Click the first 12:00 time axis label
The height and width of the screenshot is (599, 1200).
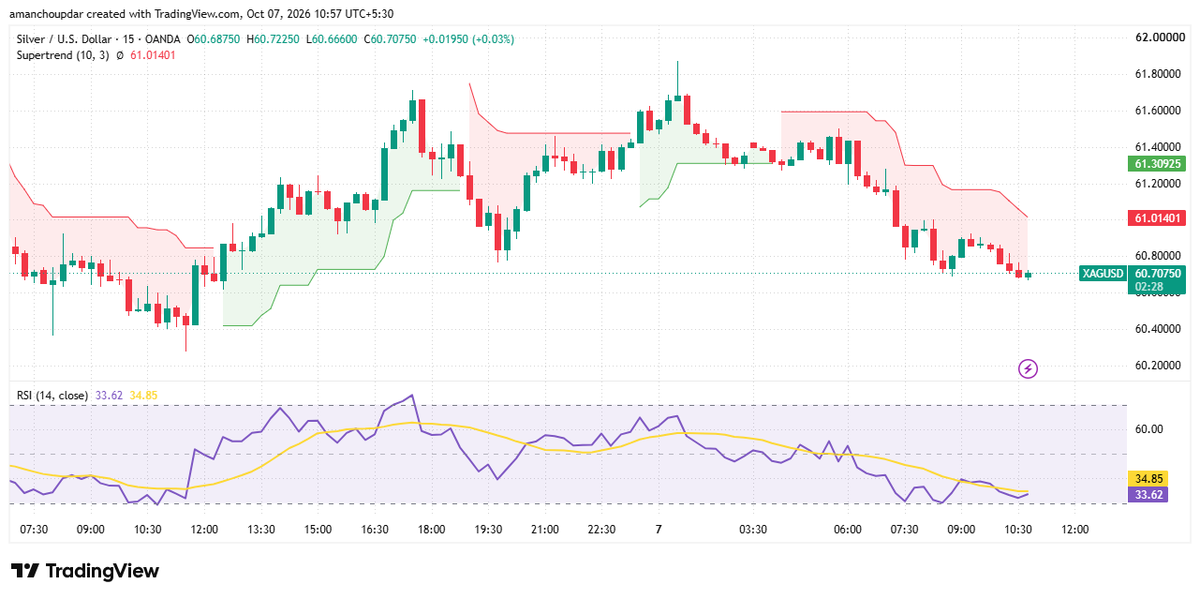pos(204,529)
